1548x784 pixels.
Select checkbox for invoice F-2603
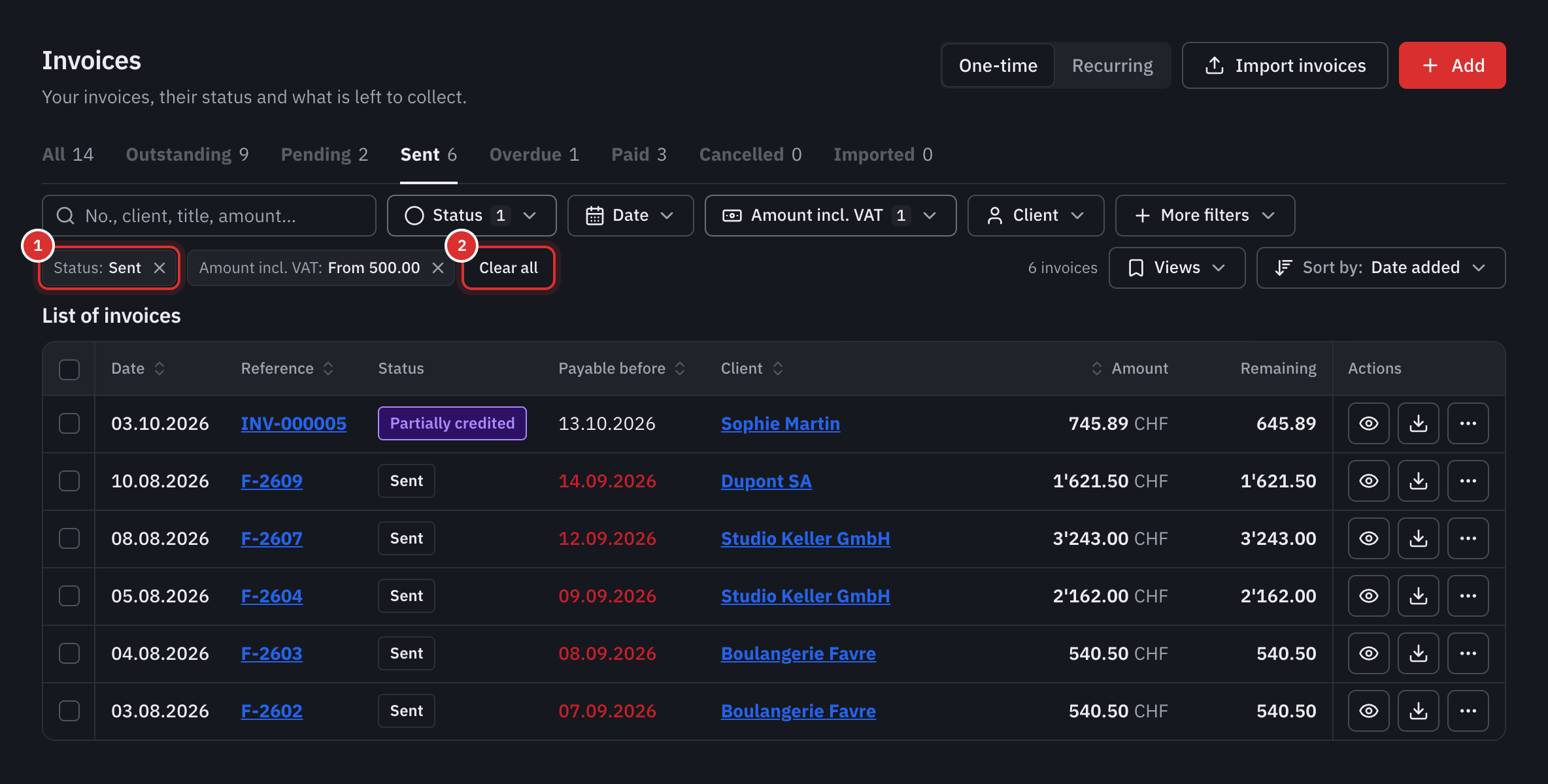(69, 653)
